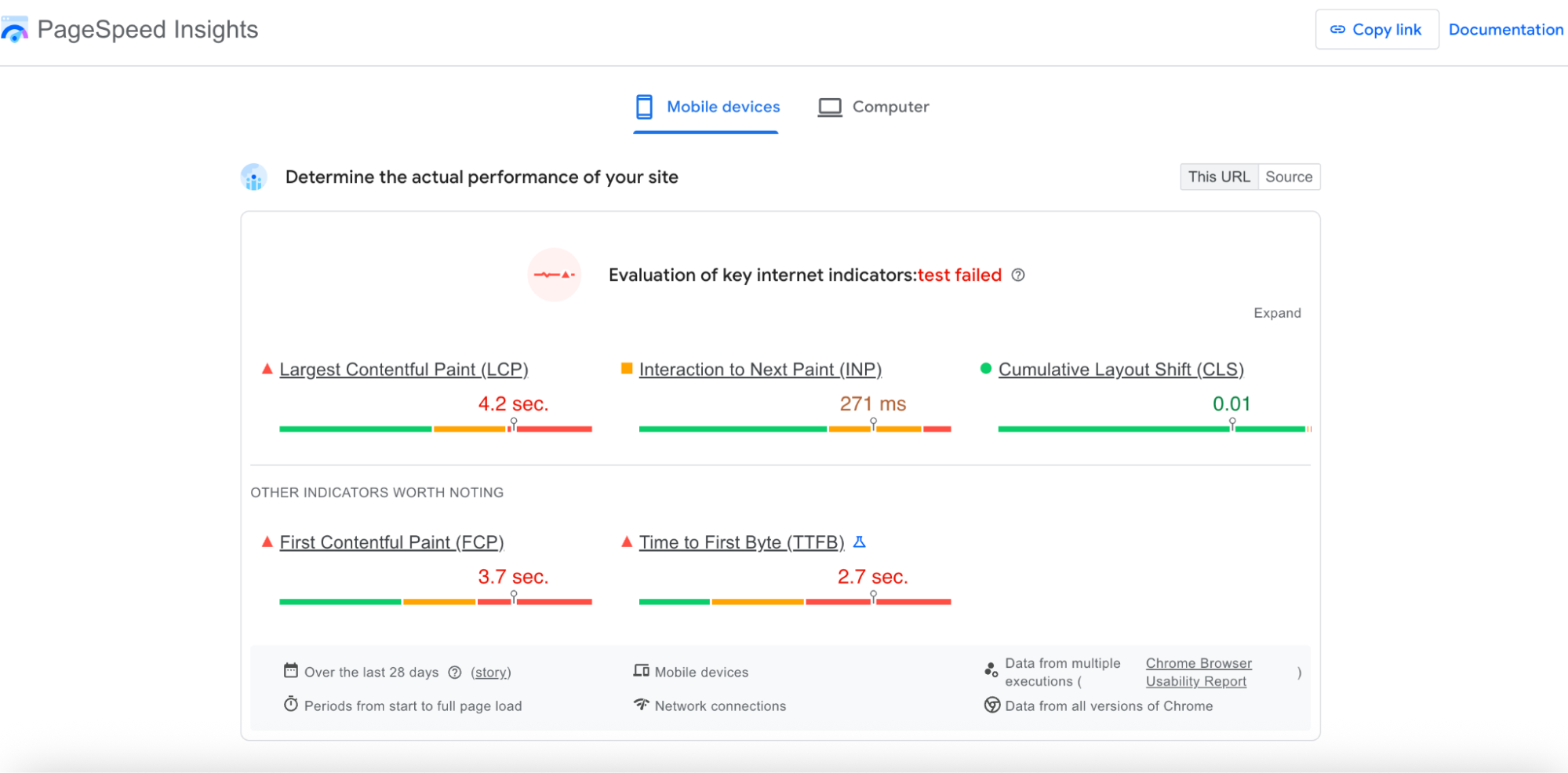Click the question mark icon after "Over the last 28 days"
Screen dimensions: 1568x773
pos(455,672)
